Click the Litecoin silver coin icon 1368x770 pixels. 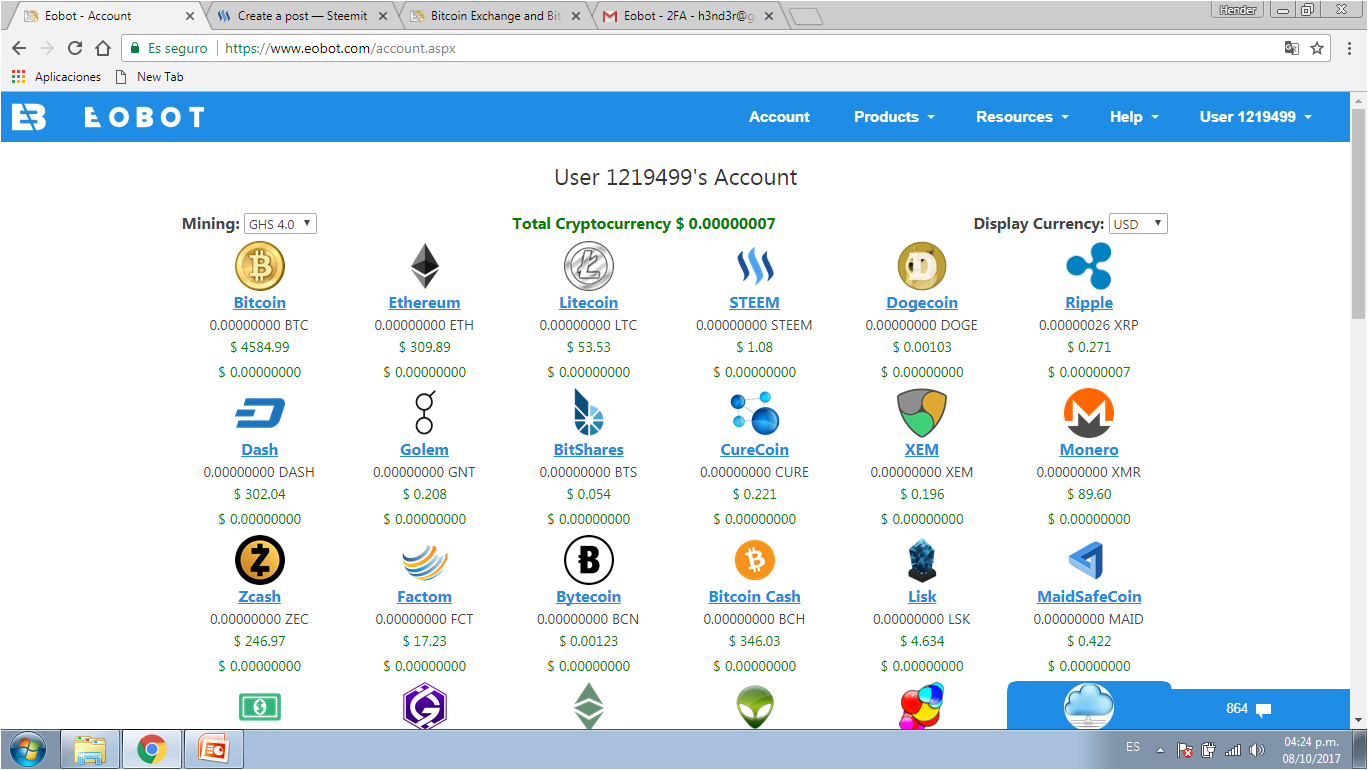pyautogui.click(x=589, y=266)
